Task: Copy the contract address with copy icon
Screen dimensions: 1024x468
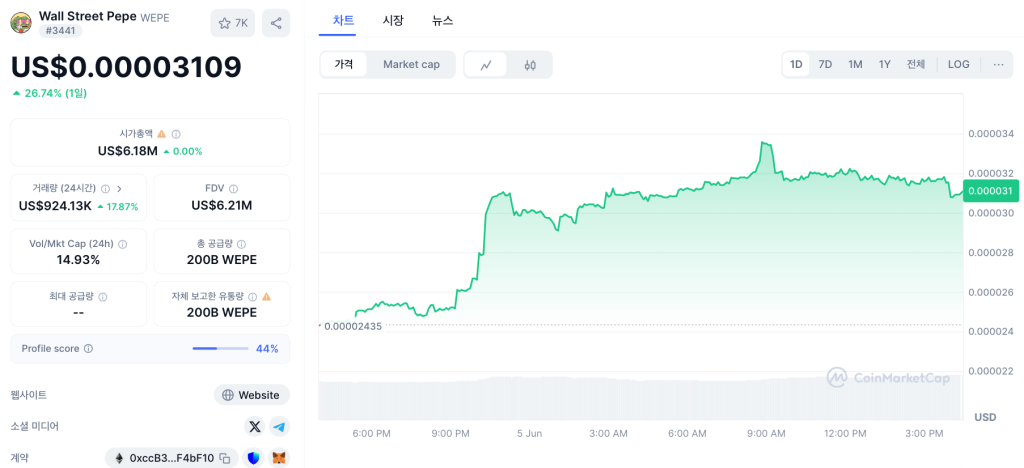Action: [225, 458]
